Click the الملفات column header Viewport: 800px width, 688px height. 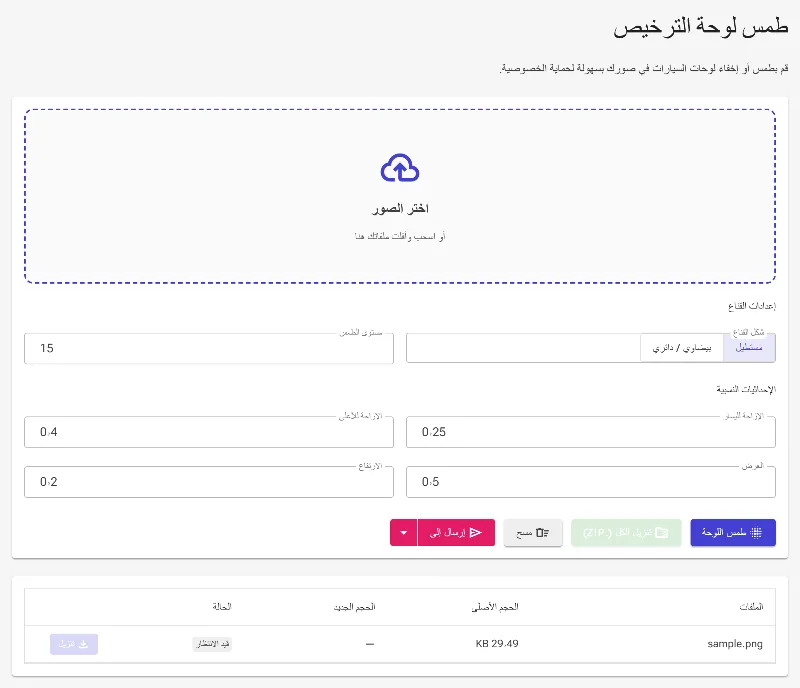pyautogui.click(x=751, y=606)
